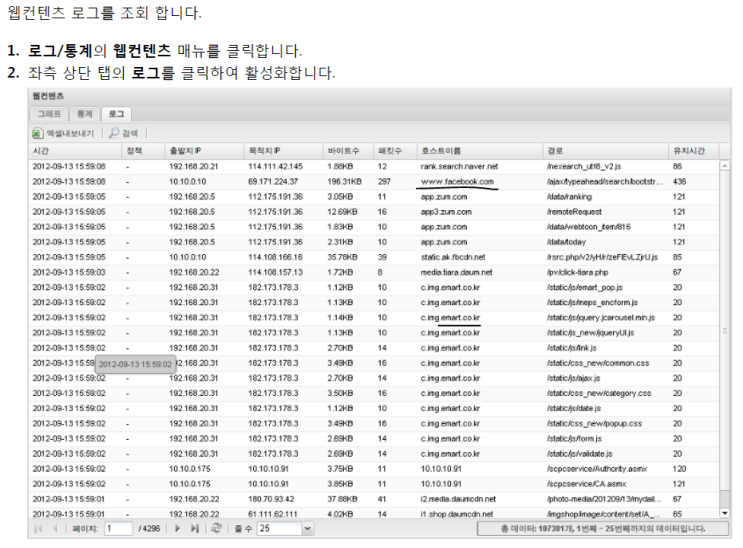Go to next page arrow

coord(177,529)
